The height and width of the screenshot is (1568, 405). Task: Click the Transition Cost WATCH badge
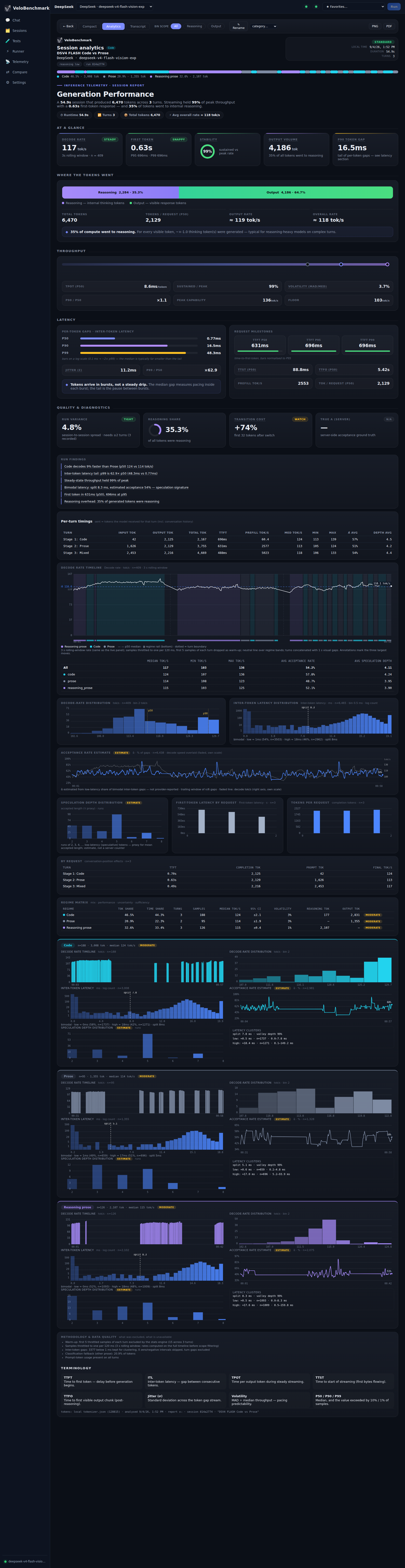coord(300,420)
